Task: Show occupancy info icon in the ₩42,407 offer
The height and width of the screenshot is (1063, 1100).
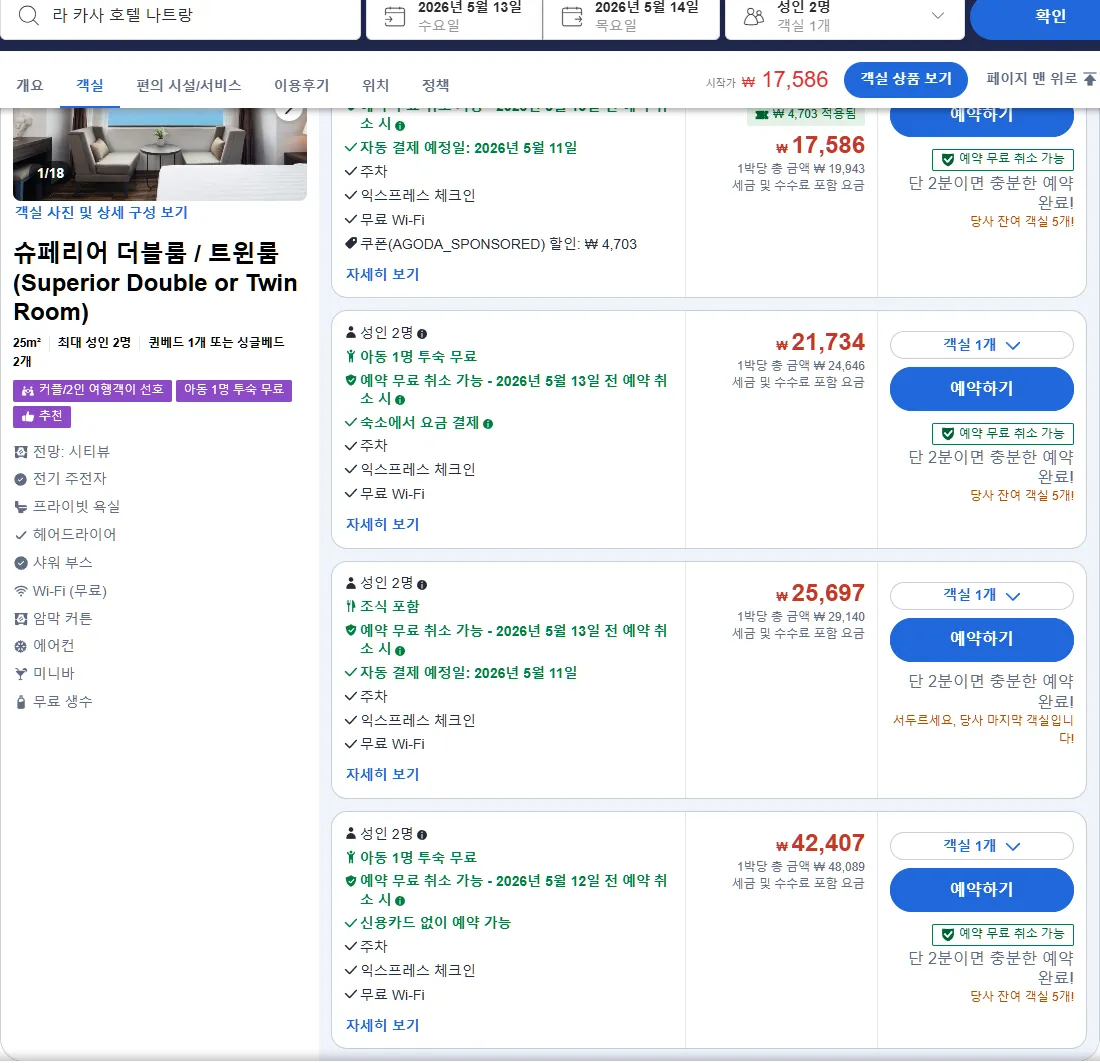Action: pyautogui.click(x=422, y=835)
